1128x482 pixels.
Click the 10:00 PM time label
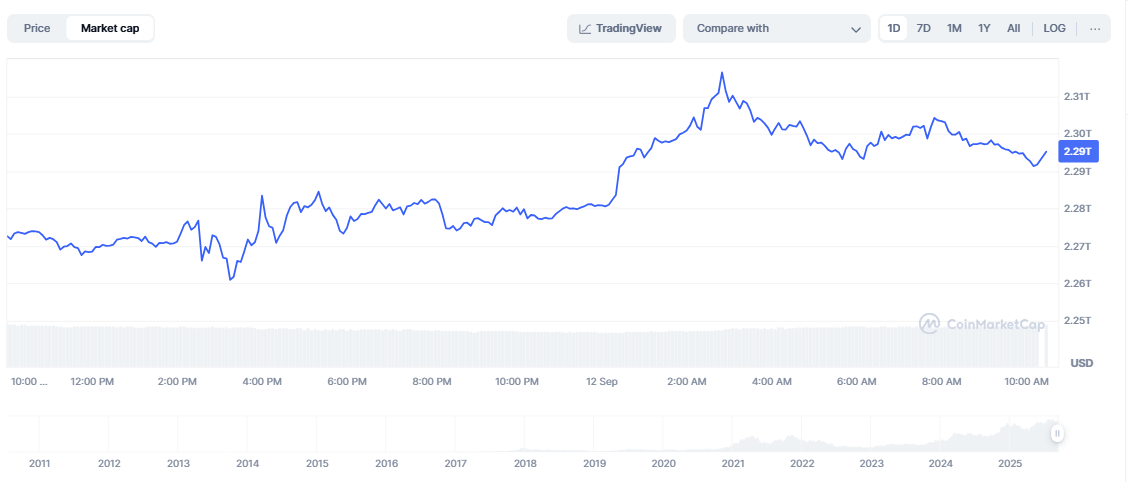pyautogui.click(x=516, y=381)
